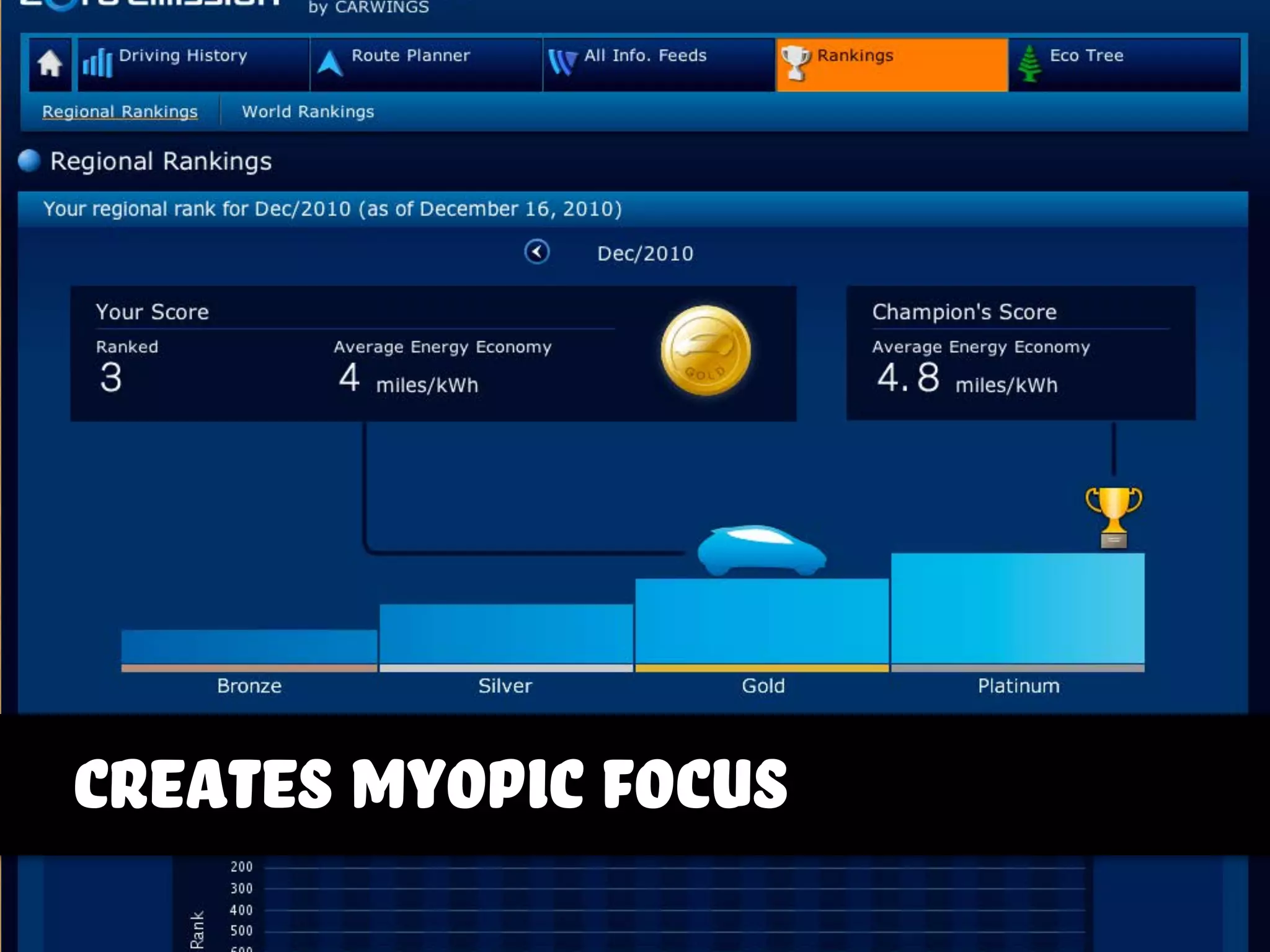This screenshot has width=1270, height=952.
Task: Click the 'Your regional rank for Dec/2010' banner
Action: [x=633, y=209]
